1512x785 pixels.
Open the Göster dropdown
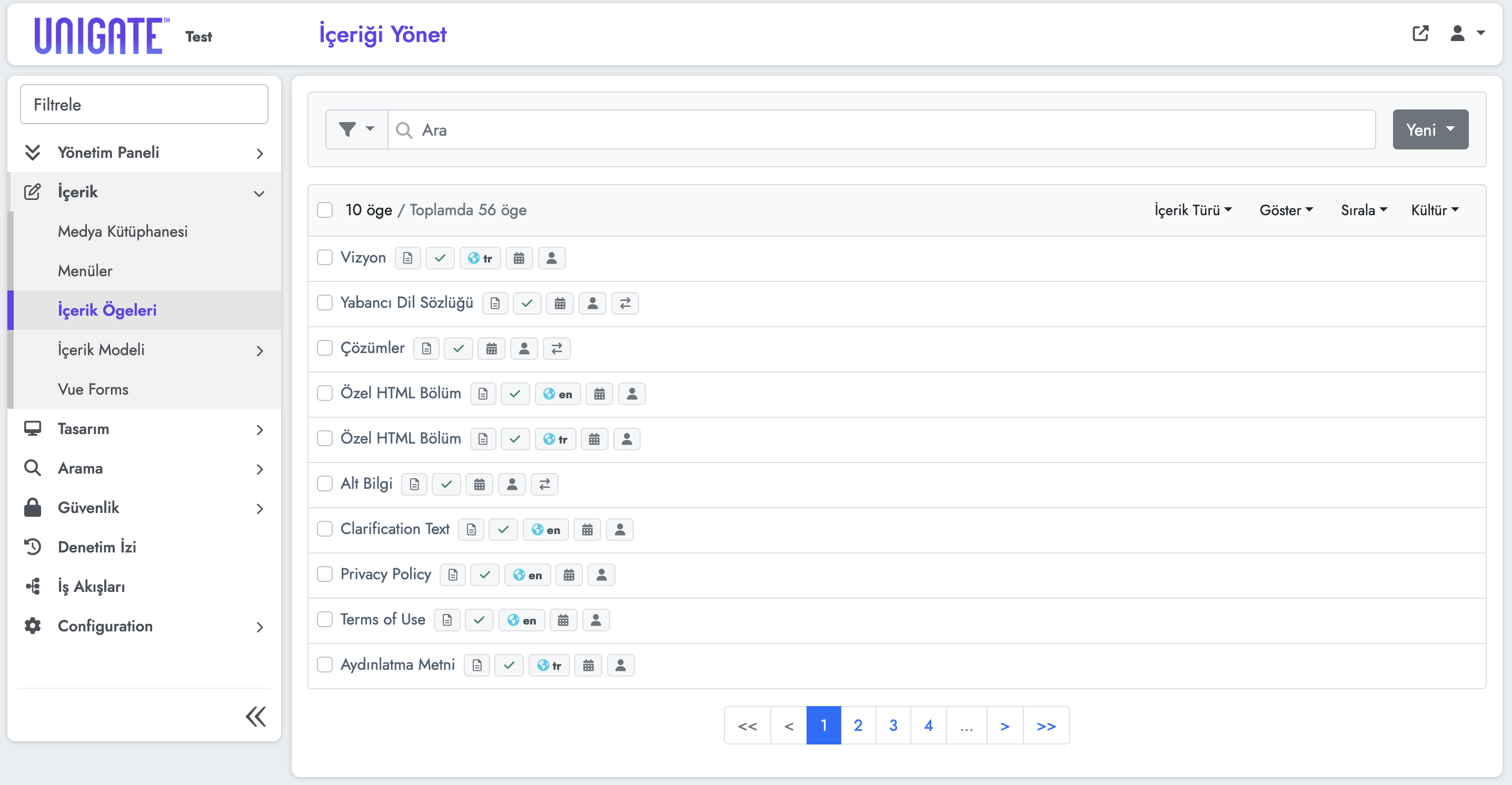pos(1286,210)
